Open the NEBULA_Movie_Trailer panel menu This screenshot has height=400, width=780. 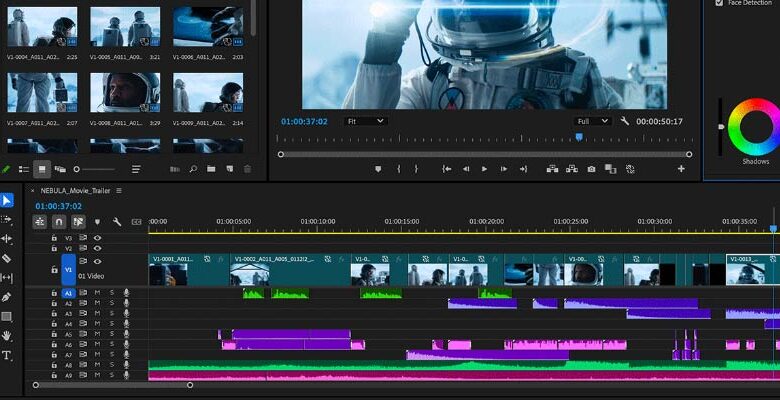pos(119,190)
